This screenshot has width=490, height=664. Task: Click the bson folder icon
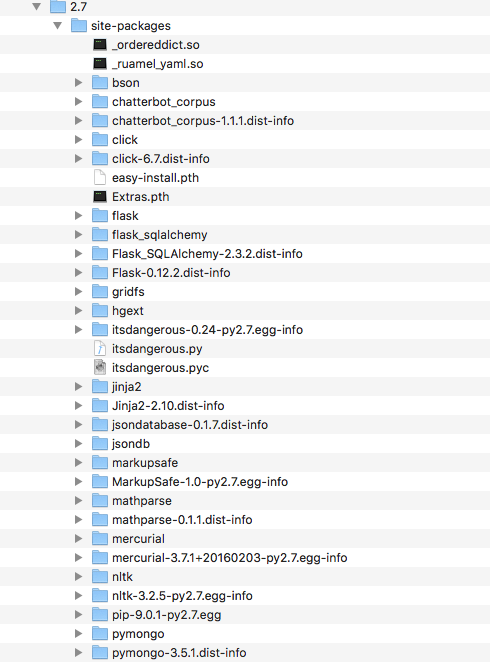point(100,83)
